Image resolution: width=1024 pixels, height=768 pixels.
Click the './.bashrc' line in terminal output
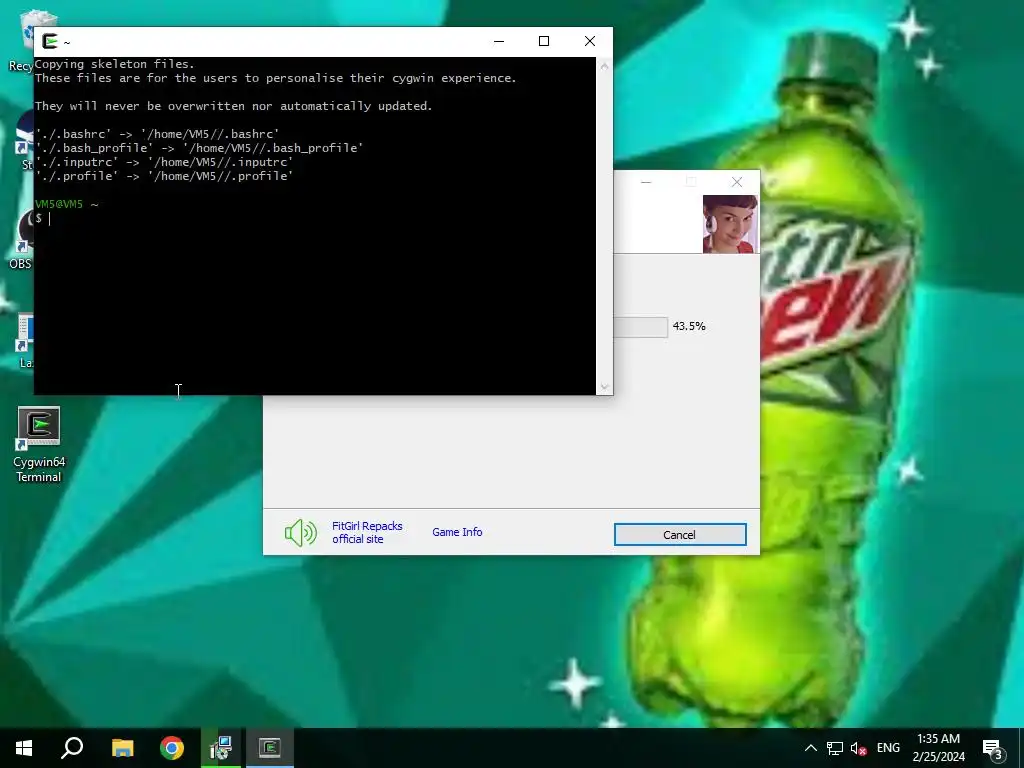[x=157, y=134]
